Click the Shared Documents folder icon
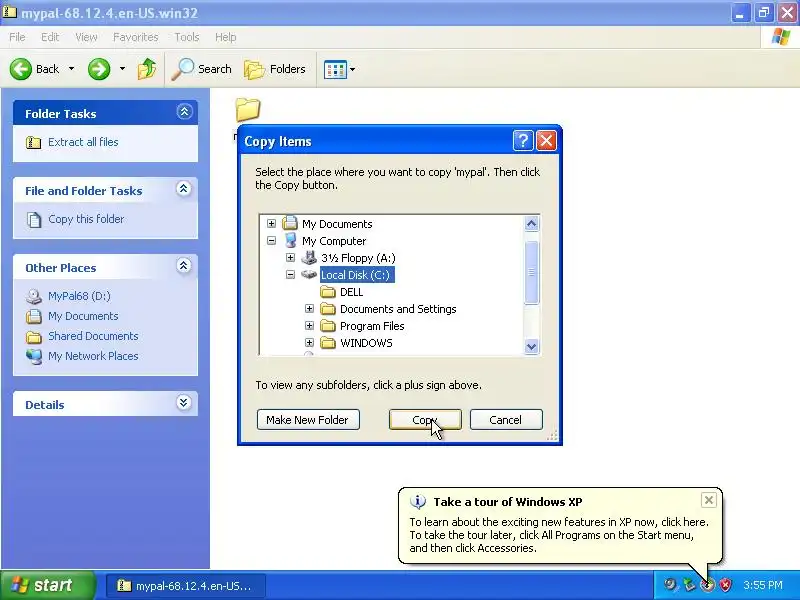800x600 pixels. pyautogui.click(x=34, y=337)
